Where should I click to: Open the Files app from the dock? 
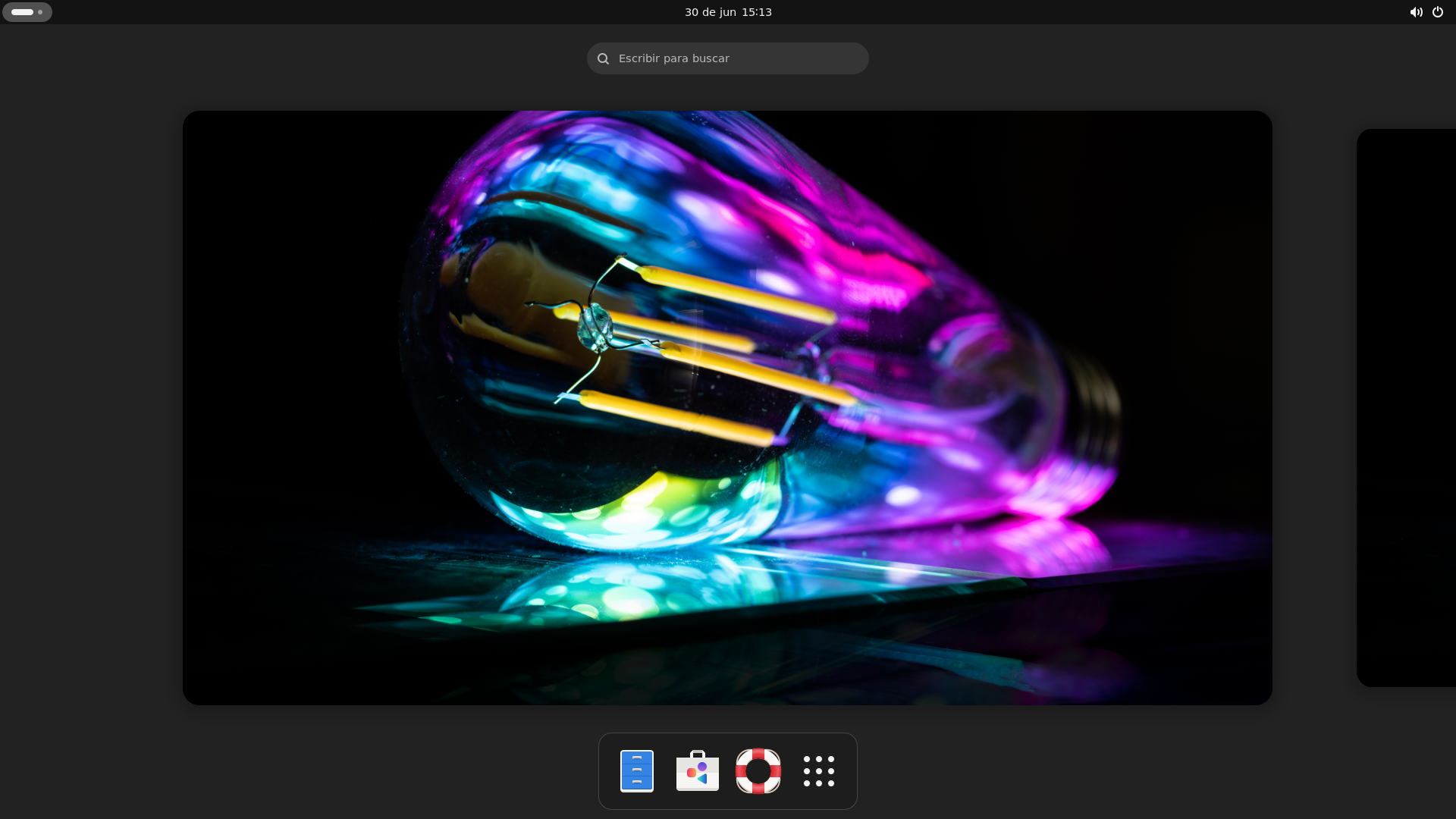(x=636, y=770)
